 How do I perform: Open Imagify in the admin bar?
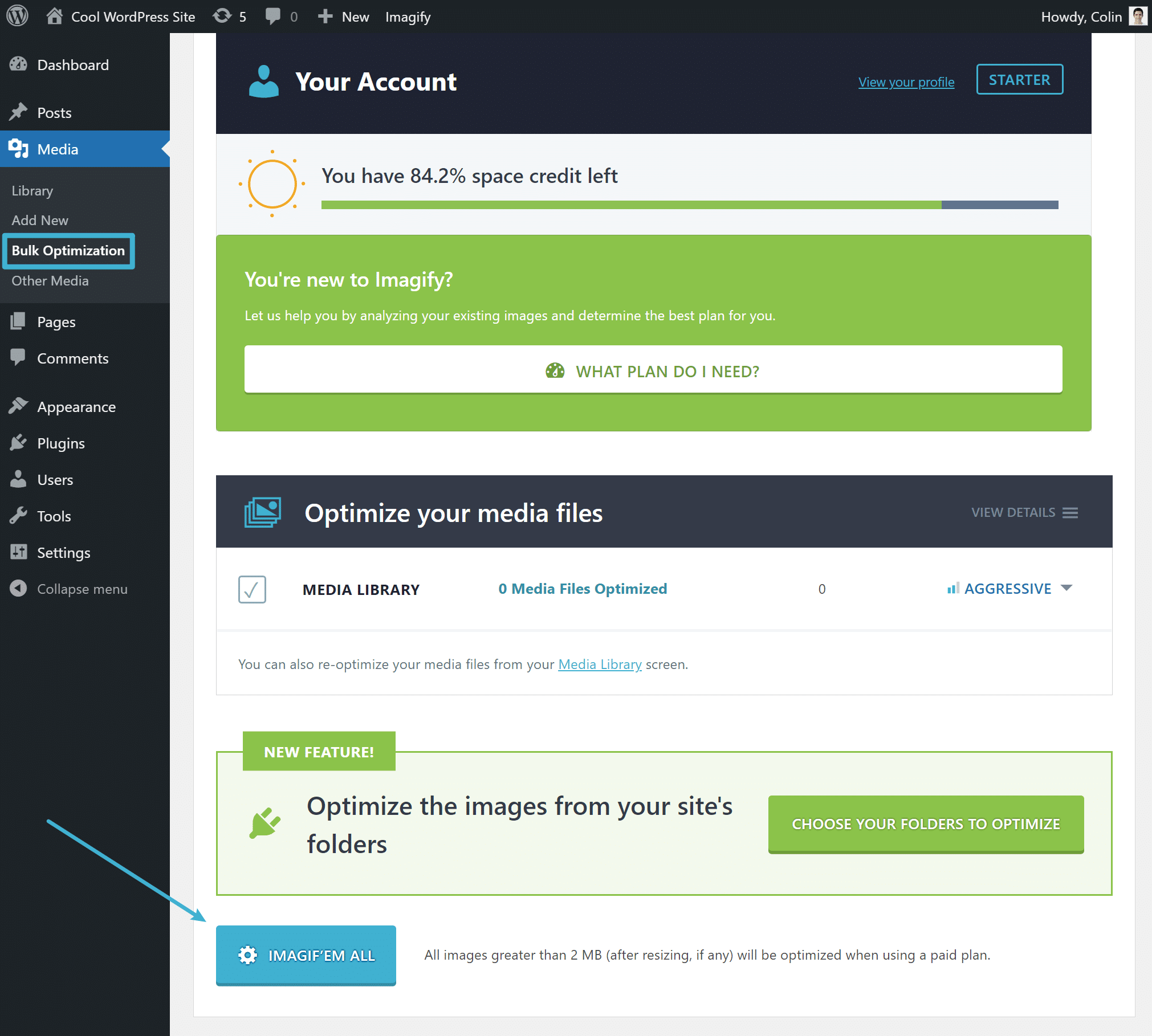pos(408,17)
